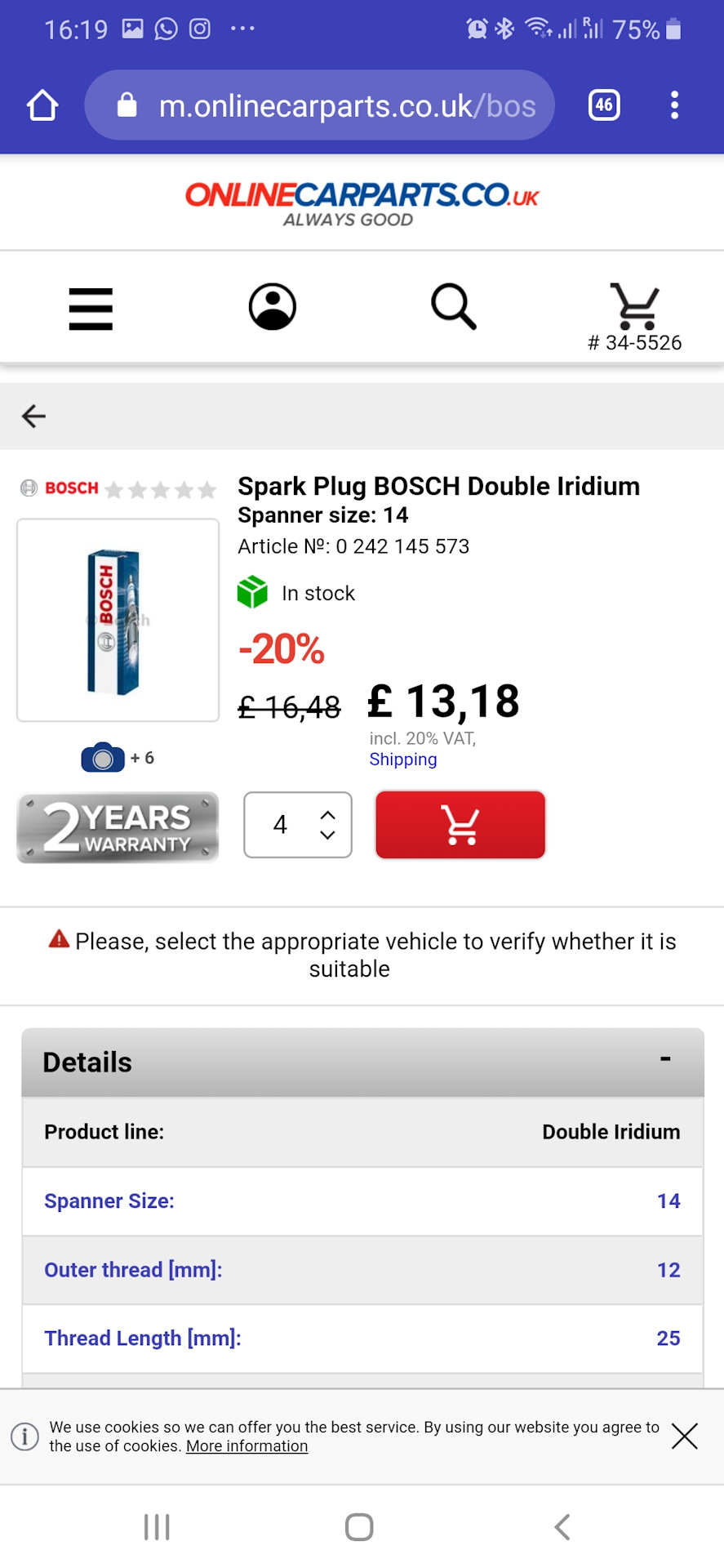Image resolution: width=724 pixels, height=1568 pixels.
Task: Increase quantity with the up arrow
Action: pyautogui.click(x=328, y=815)
